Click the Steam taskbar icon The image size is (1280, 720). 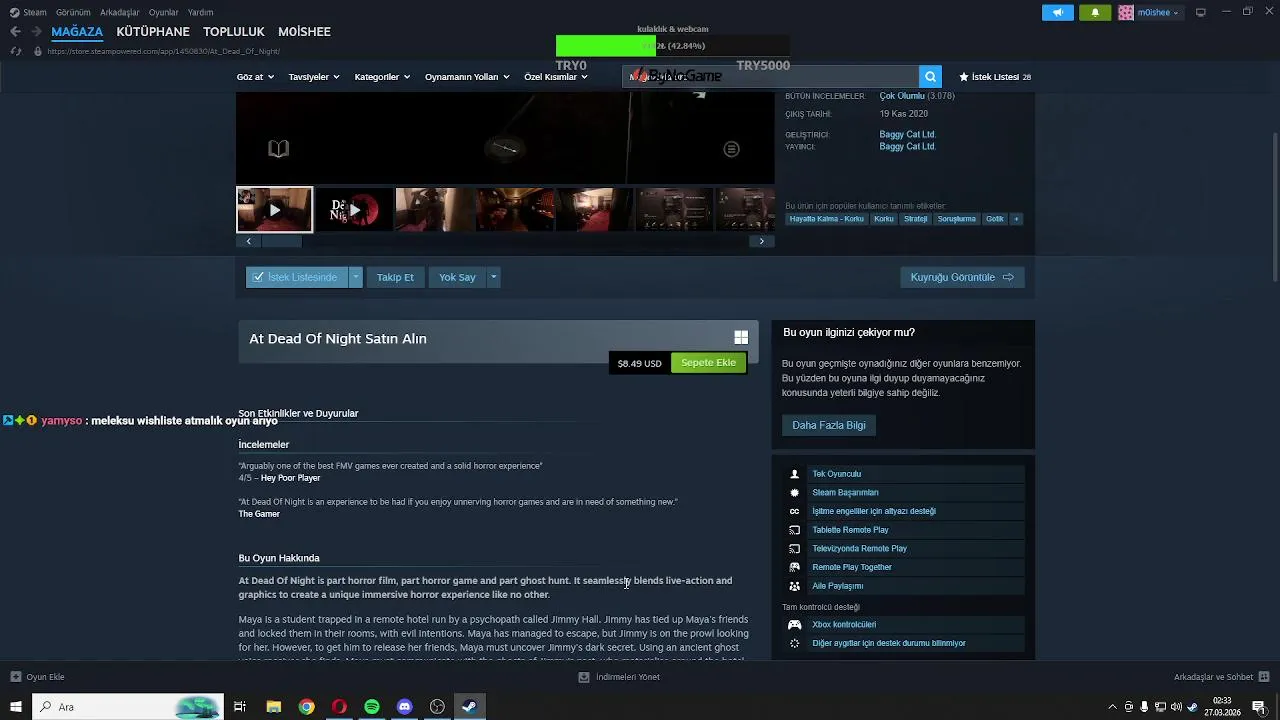coord(469,707)
